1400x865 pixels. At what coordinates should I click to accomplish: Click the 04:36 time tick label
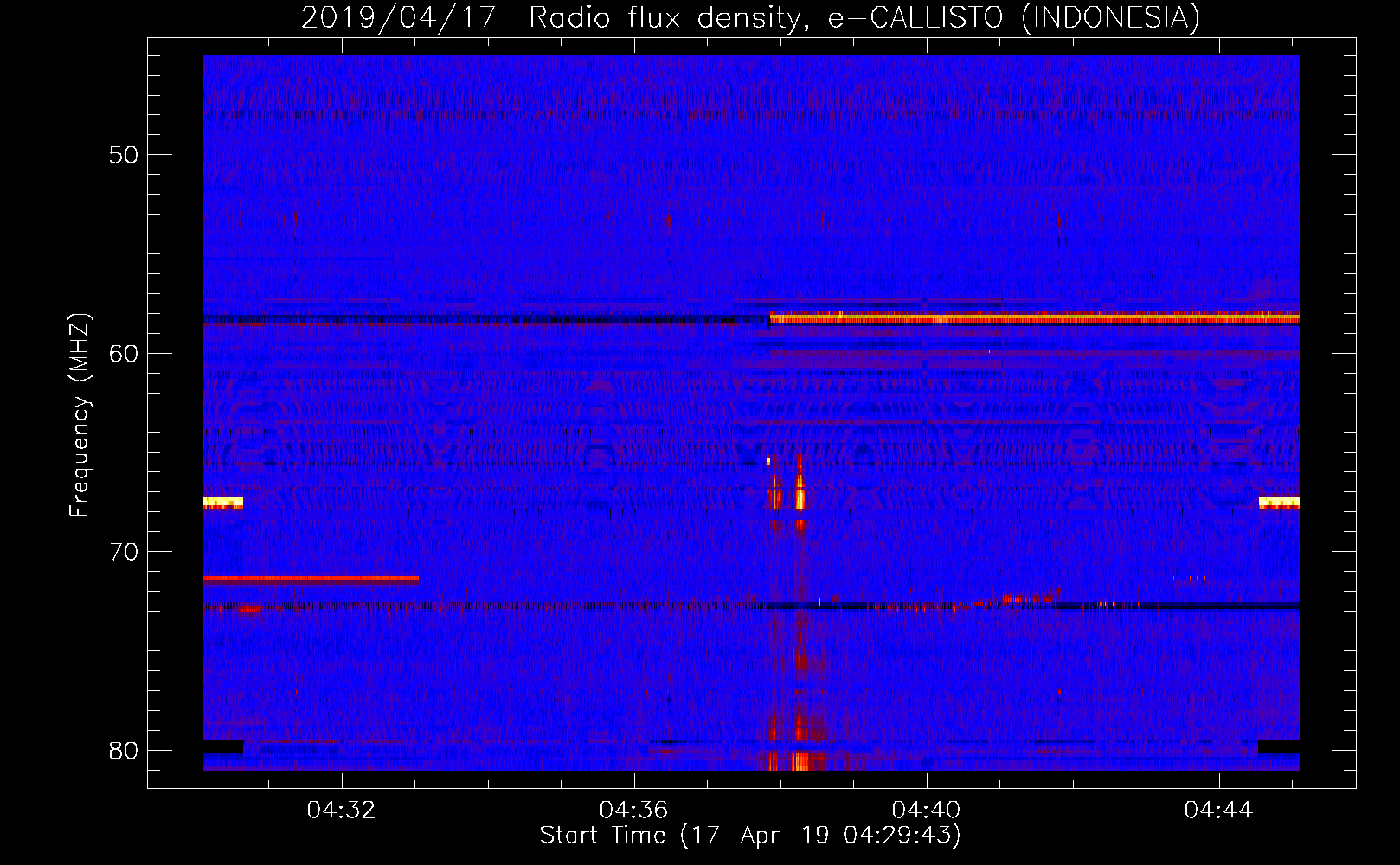click(634, 811)
